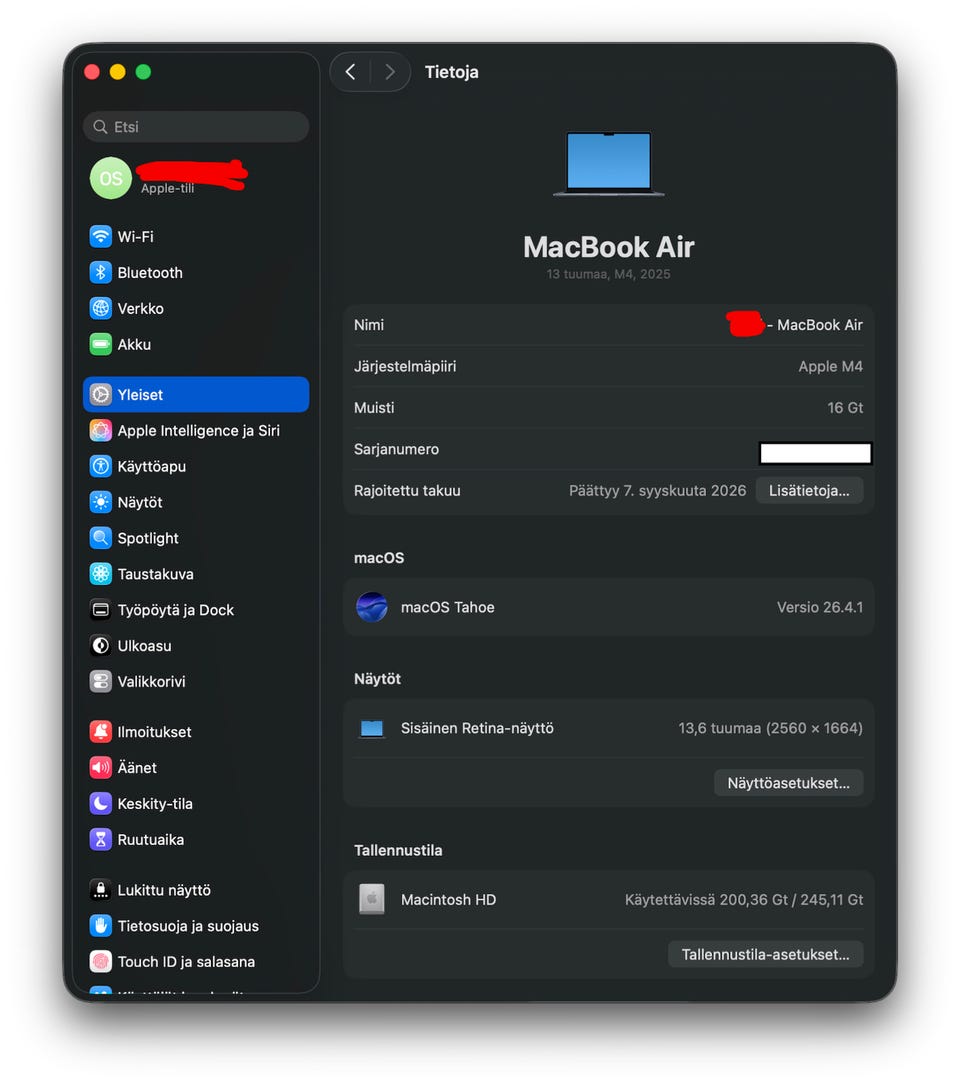Open Äänet speaker icon
Image resolution: width=960 pixels, height=1086 pixels.
click(x=100, y=768)
